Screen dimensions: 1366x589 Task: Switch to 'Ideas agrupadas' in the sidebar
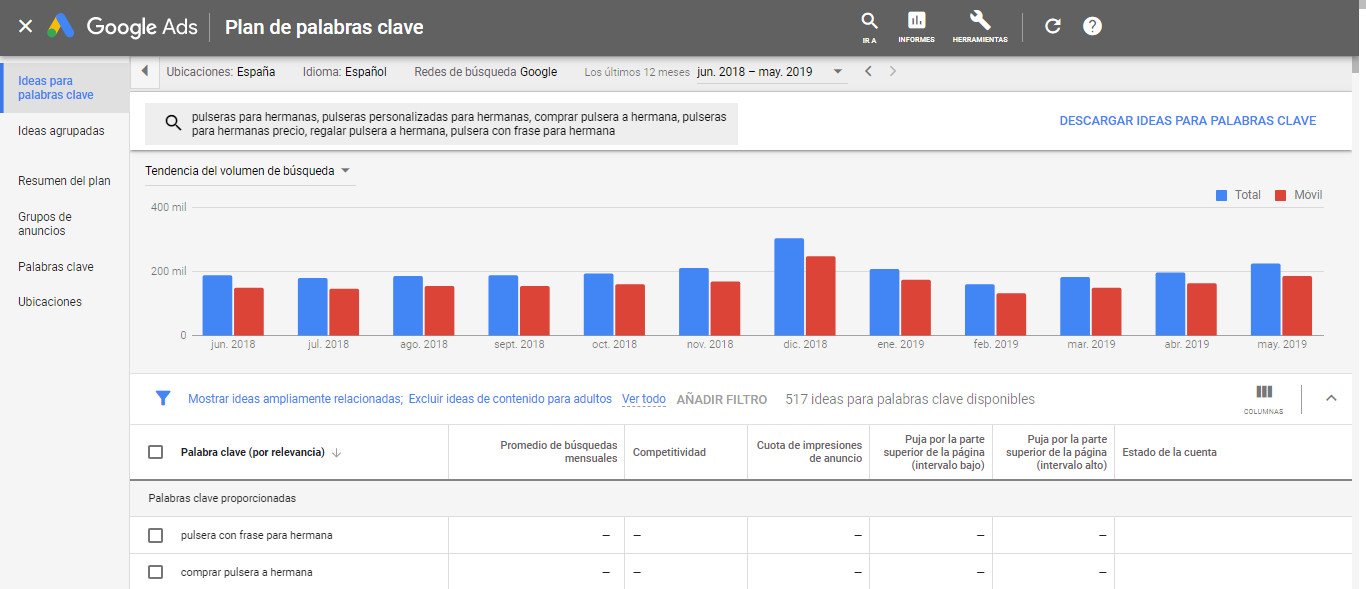[60, 130]
